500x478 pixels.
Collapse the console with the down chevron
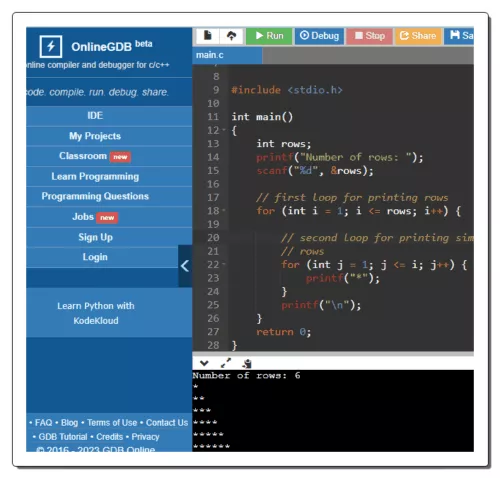204,363
